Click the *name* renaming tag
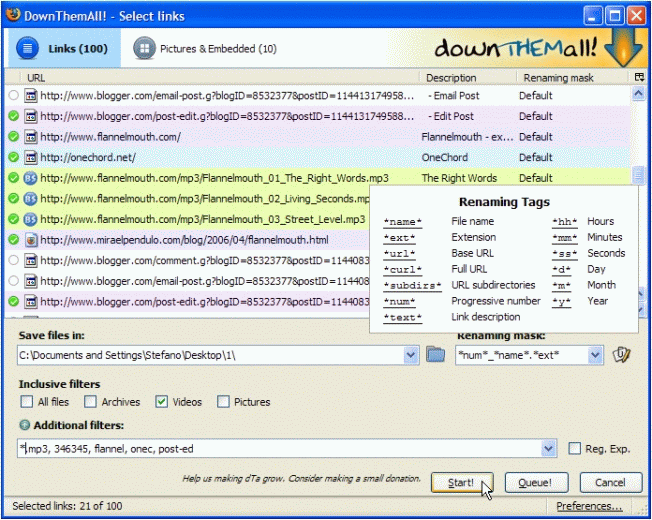Image resolution: width=652 pixels, height=520 pixels. [403, 222]
